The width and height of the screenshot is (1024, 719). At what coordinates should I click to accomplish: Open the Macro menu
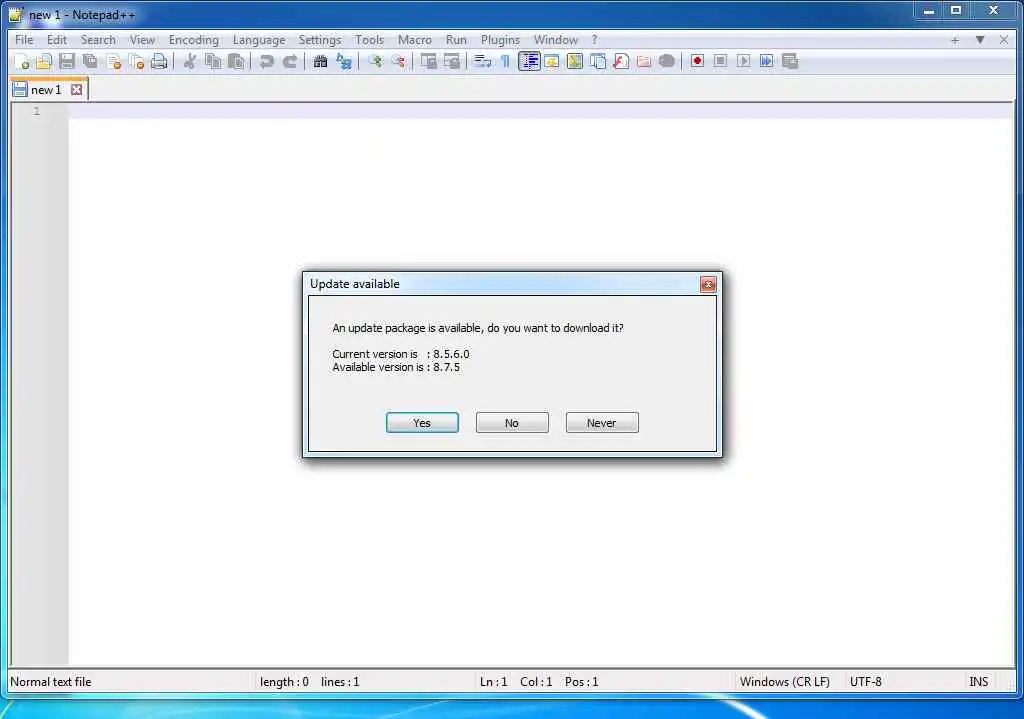pos(415,40)
